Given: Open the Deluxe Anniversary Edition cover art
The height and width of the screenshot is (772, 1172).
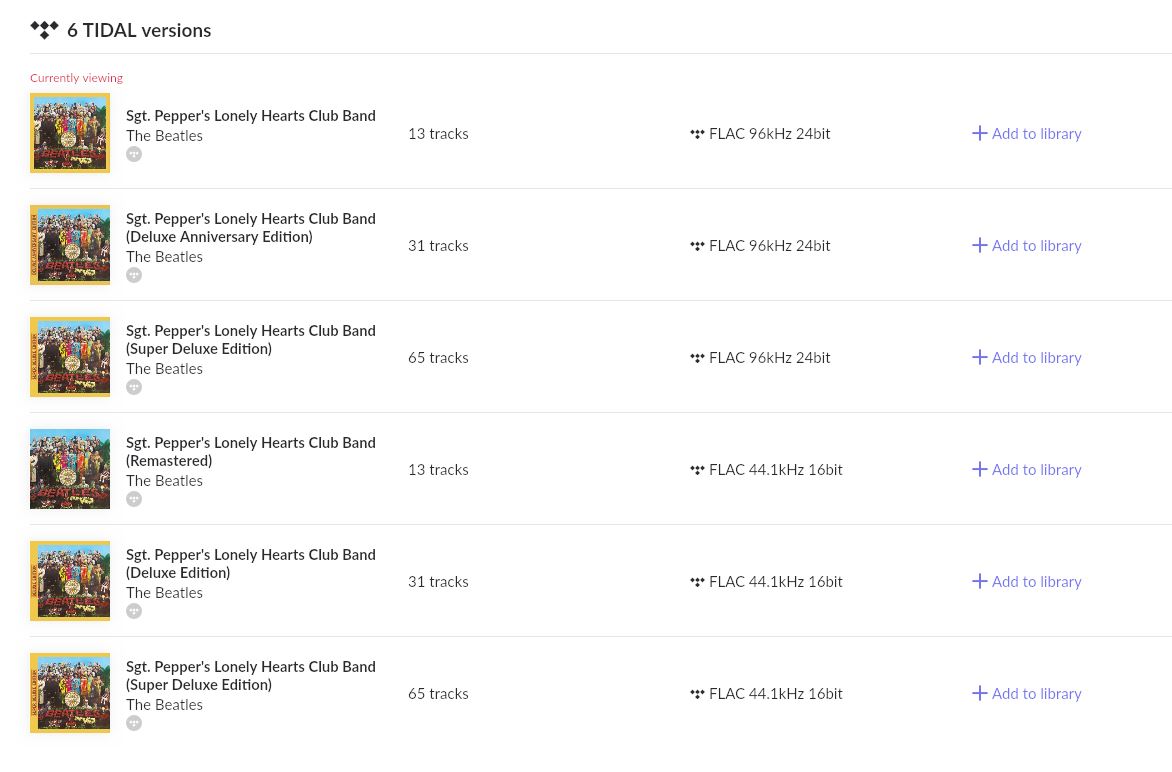Looking at the screenshot, I should [70, 245].
